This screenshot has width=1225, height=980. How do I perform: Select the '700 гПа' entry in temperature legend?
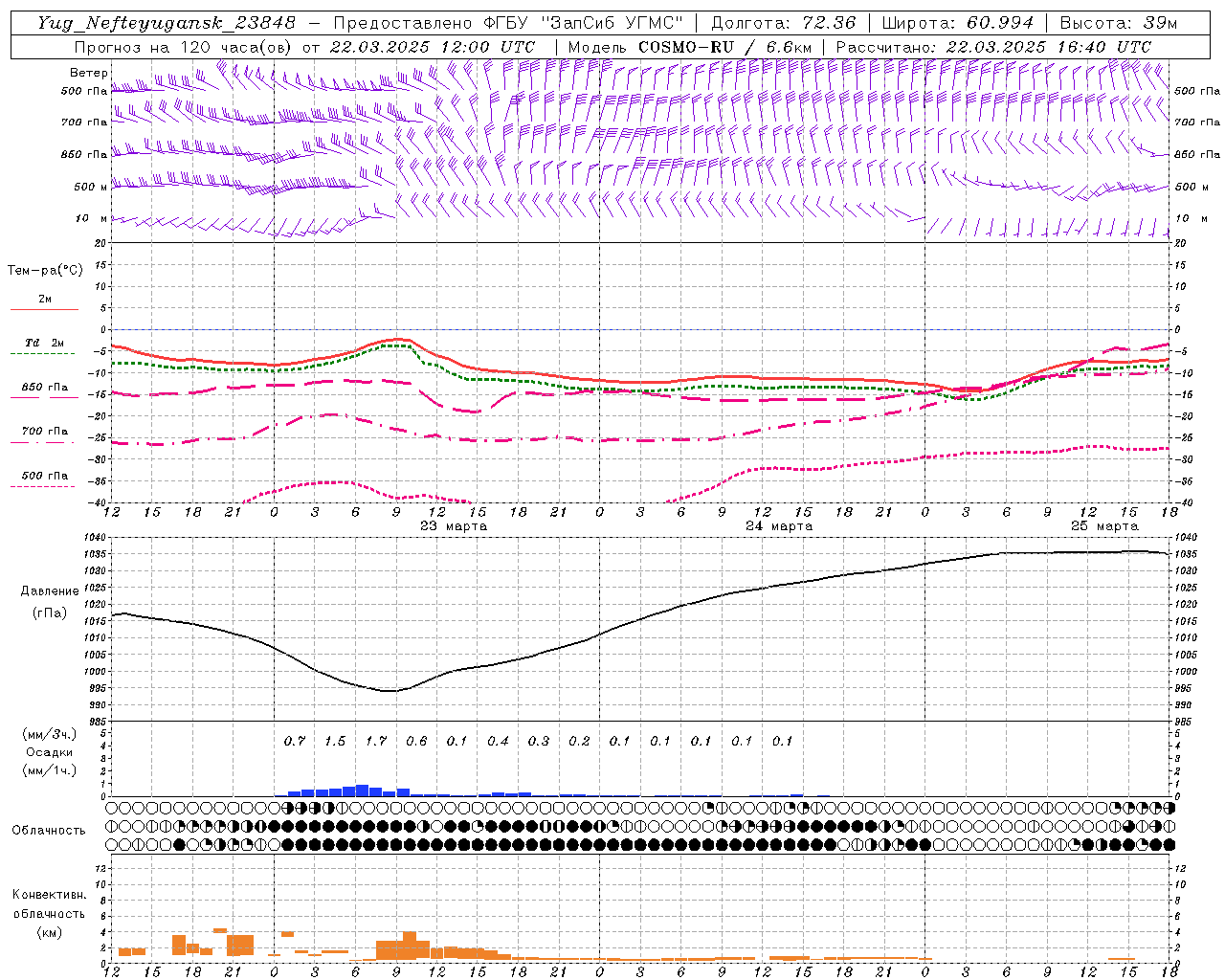coord(45,432)
